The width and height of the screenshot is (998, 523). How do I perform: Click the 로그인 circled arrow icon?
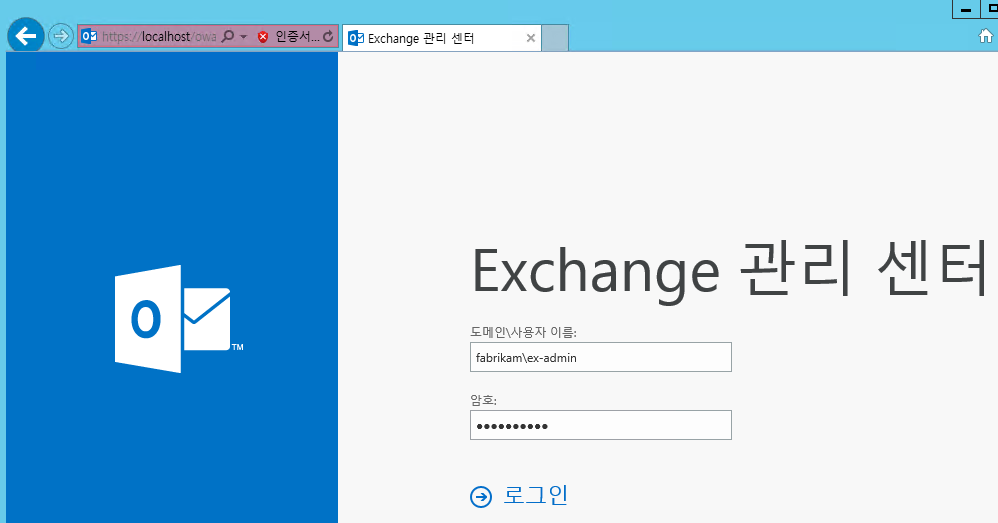point(481,496)
